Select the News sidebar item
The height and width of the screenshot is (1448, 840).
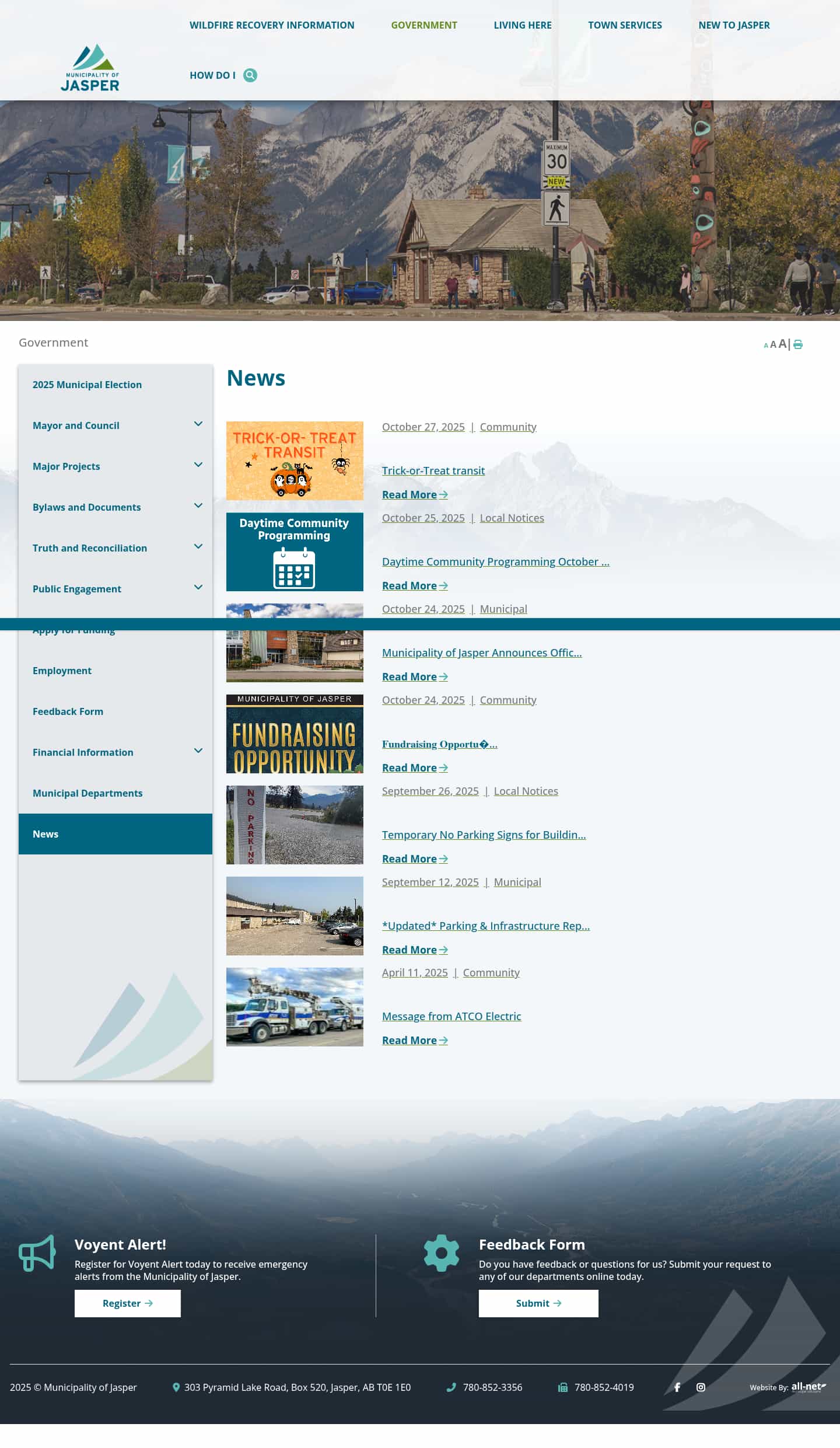(x=116, y=834)
